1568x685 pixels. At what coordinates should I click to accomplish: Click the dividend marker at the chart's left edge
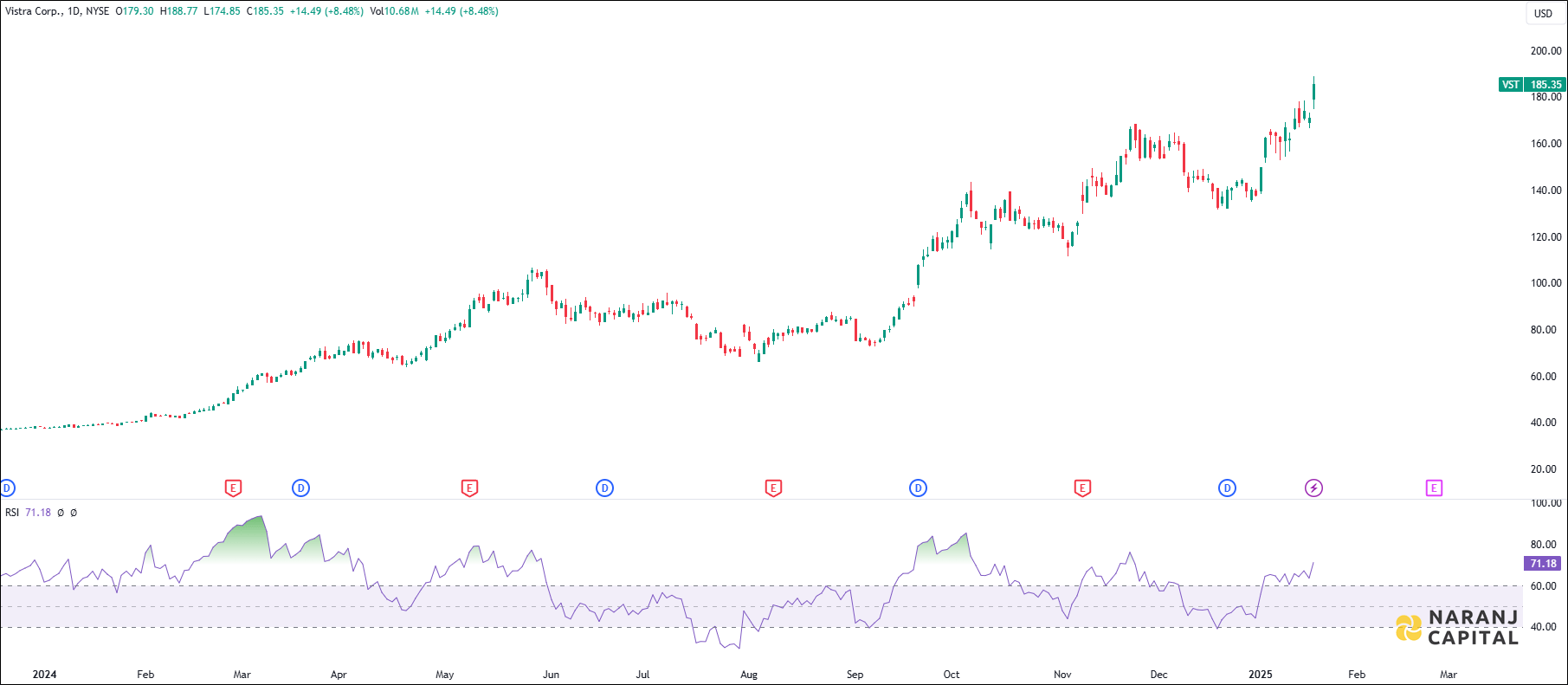tap(7, 488)
